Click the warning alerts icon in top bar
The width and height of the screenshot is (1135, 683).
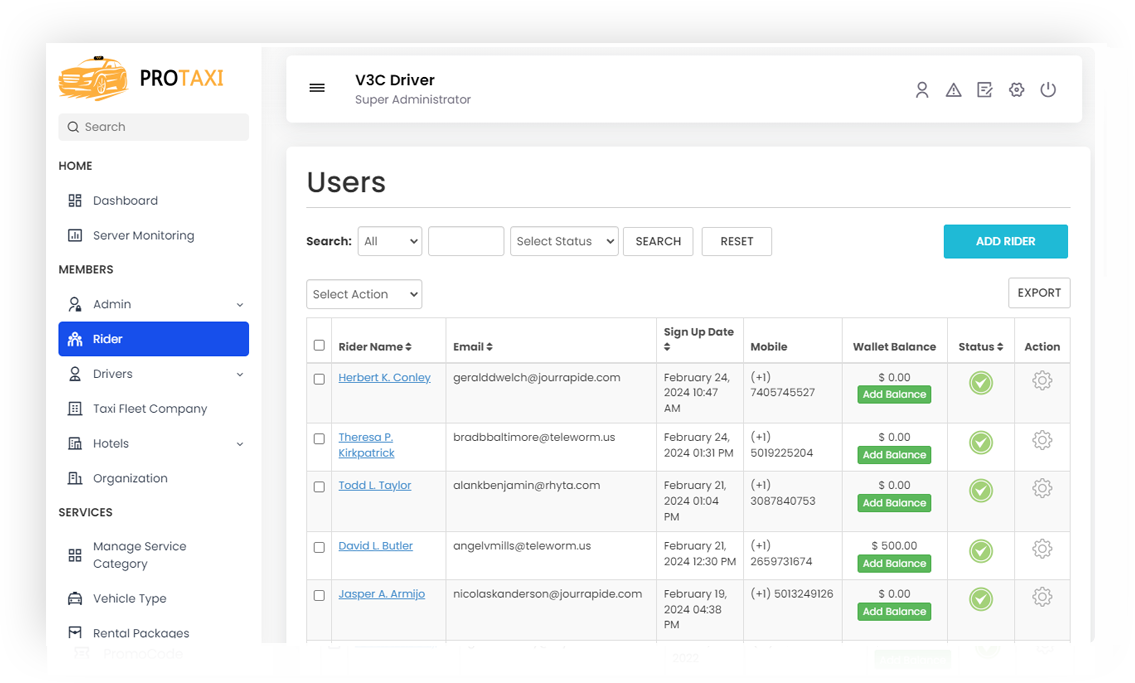953,89
